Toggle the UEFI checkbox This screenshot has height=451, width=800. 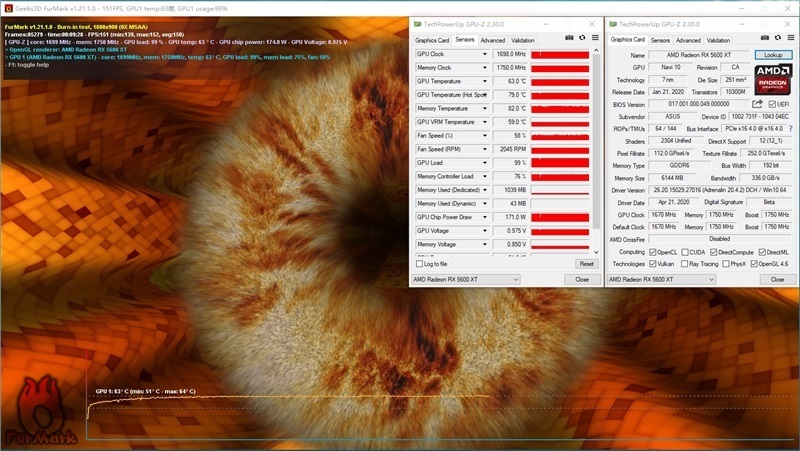(x=772, y=105)
